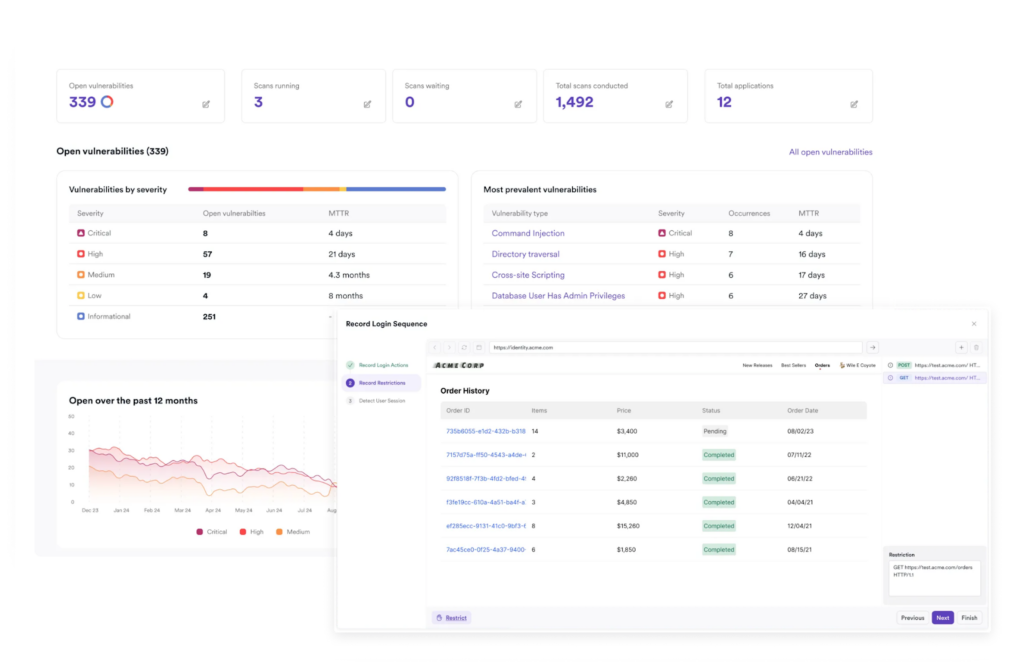Image resolution: width=1024 pixels, height=668 pixels.
Task: Toggle Medium series in chart legend
Action: (x=293, y=532)
